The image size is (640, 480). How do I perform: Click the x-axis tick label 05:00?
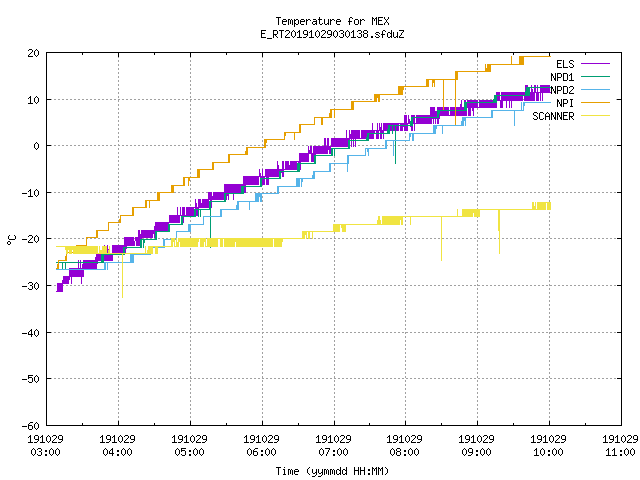tap(189, 452)
